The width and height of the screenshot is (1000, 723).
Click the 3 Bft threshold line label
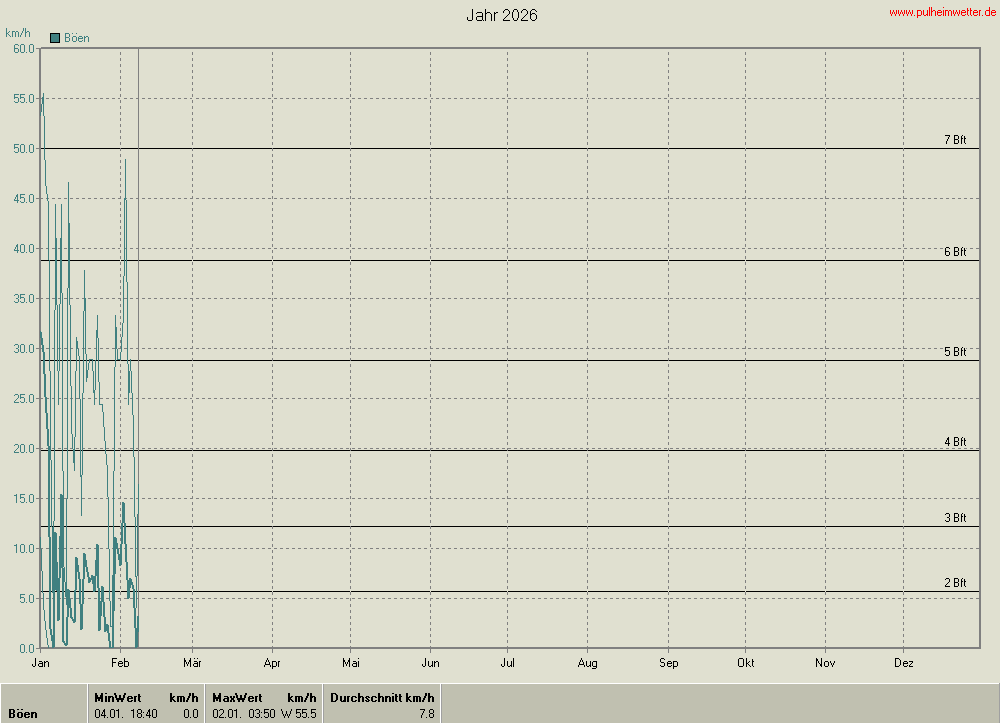pyautogui.click(x=955, y=518)
